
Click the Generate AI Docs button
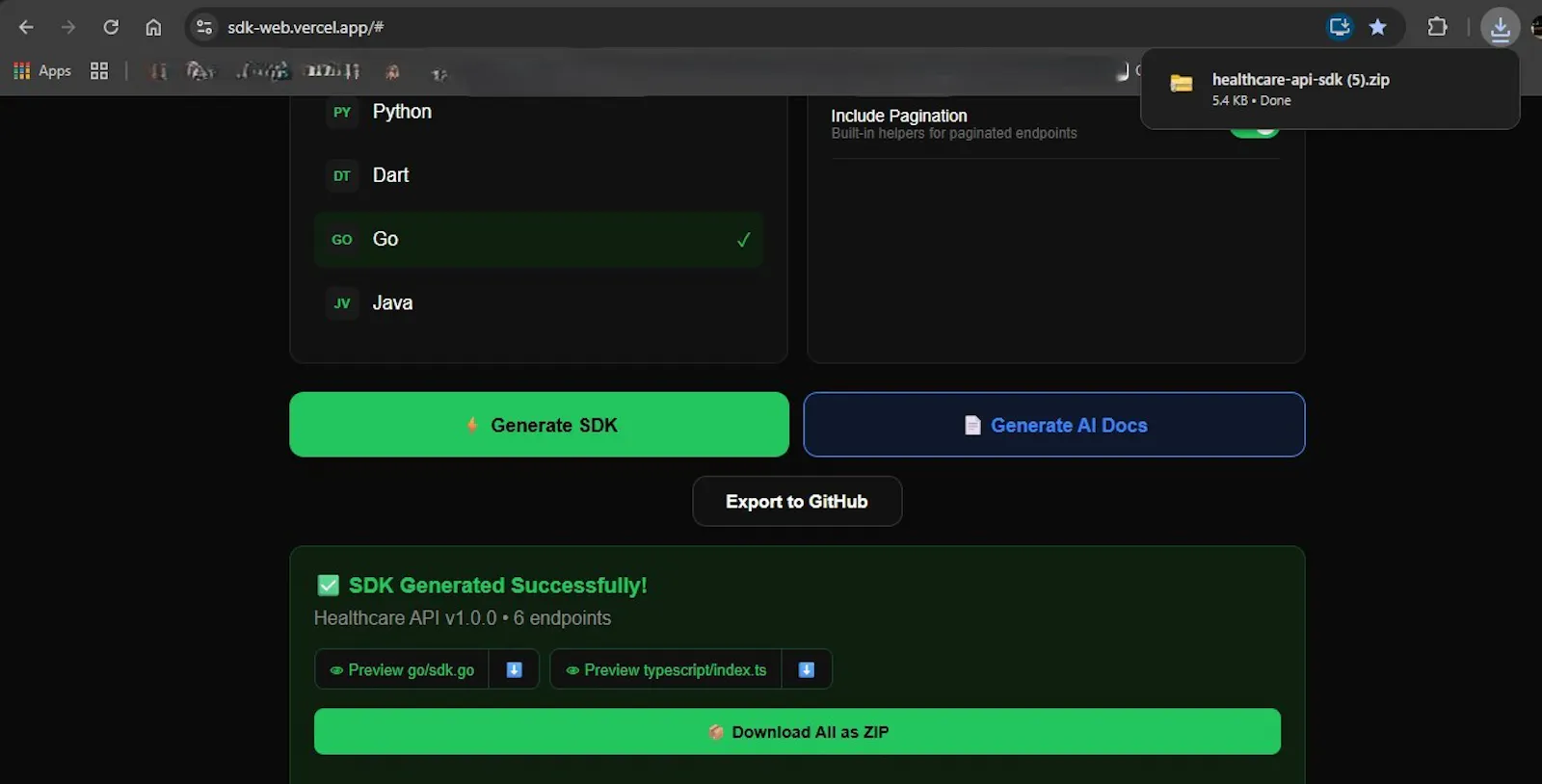[1054, 425]
